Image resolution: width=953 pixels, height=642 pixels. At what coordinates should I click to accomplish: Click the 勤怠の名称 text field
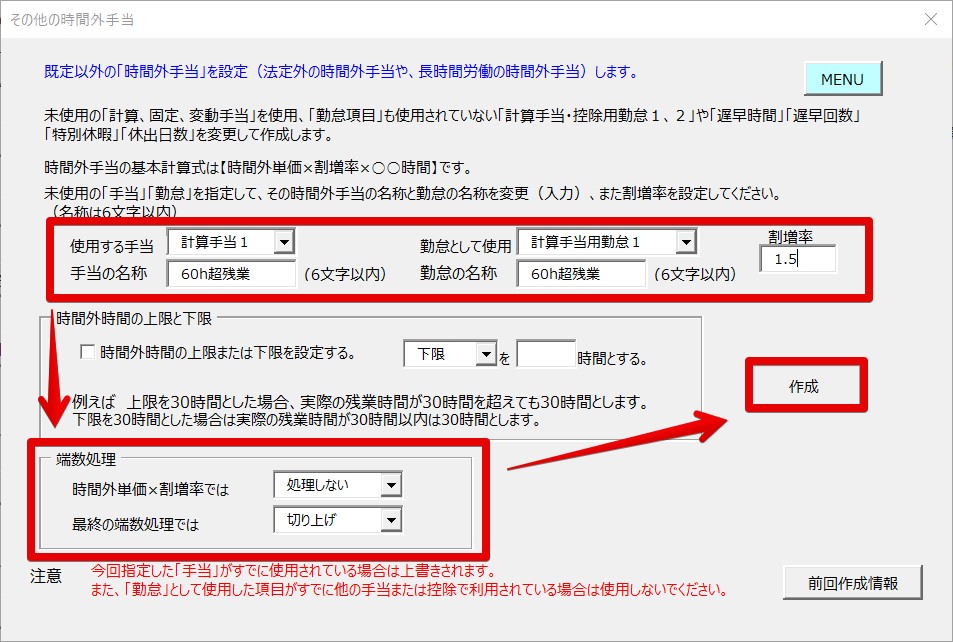click(581, 274)
